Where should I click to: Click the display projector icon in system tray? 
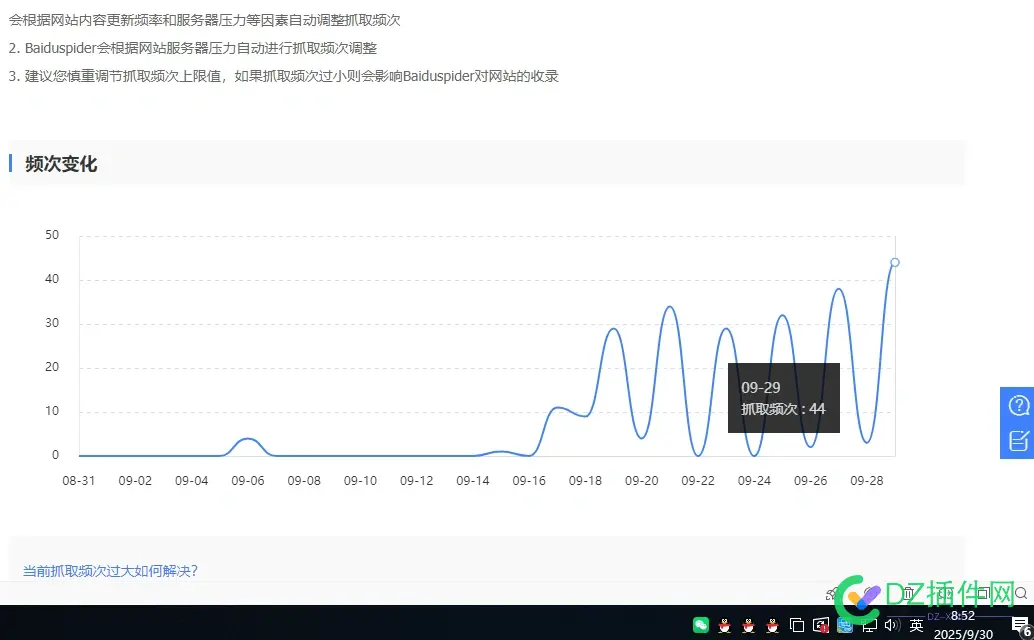(870, 626)
